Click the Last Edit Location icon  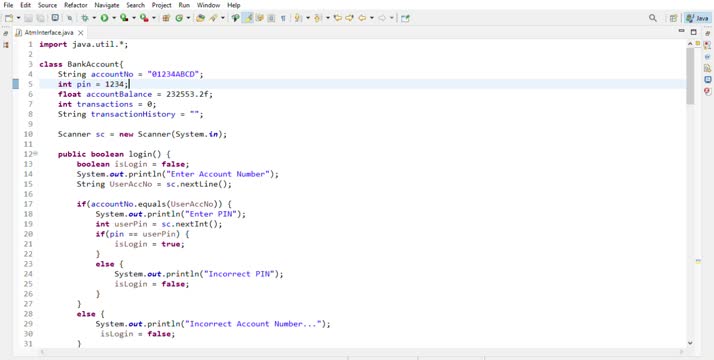(x=337, y=18)
